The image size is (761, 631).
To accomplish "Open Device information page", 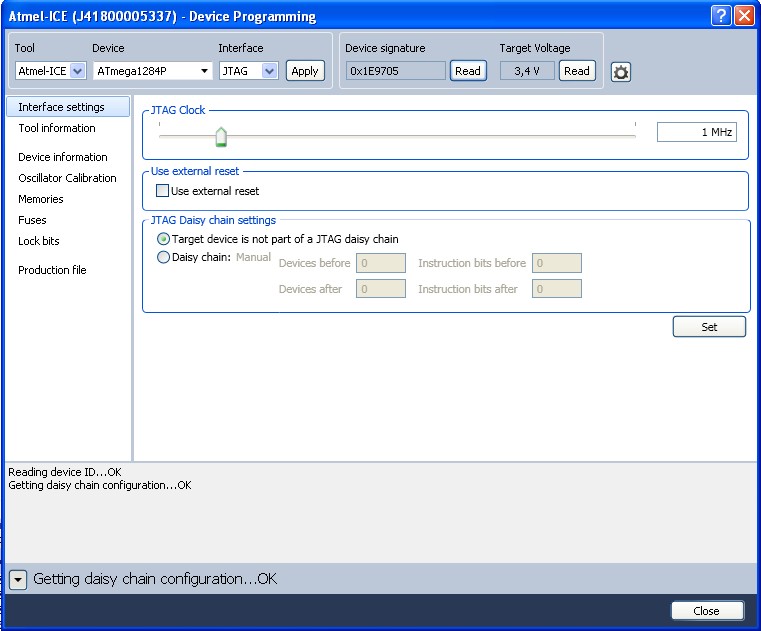I will 63,157.
